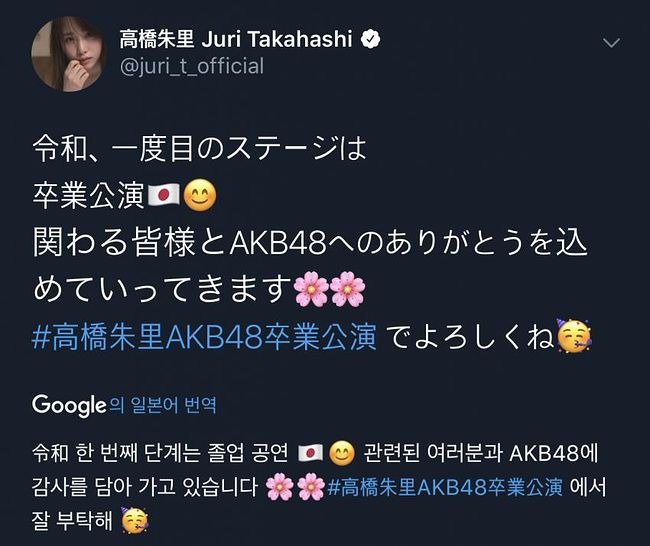The width and height of the screenshot is (650, 546).
Task: Click the first cherry blossom emoji in tweet
Action: click(311, 289)
